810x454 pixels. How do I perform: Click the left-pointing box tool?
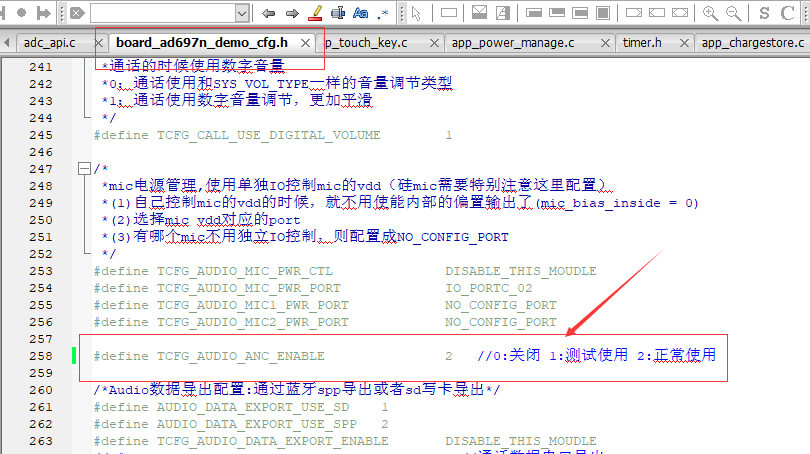(x=657, y=13)
